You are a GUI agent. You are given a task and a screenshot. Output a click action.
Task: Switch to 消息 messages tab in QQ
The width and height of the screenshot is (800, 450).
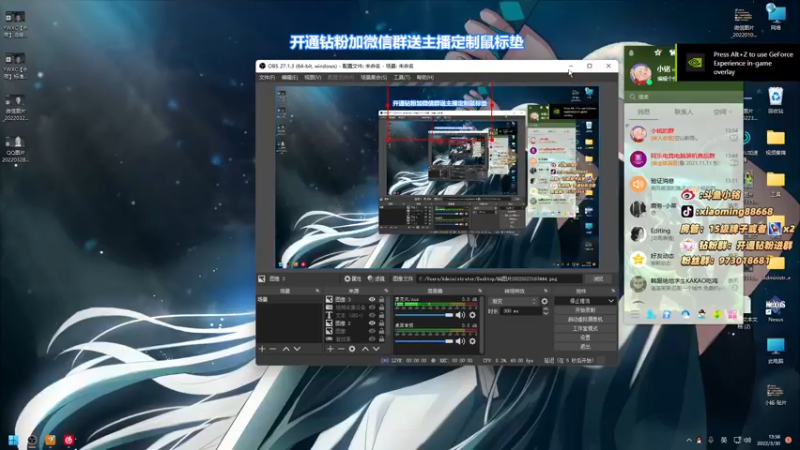click(x=644, y=112)
